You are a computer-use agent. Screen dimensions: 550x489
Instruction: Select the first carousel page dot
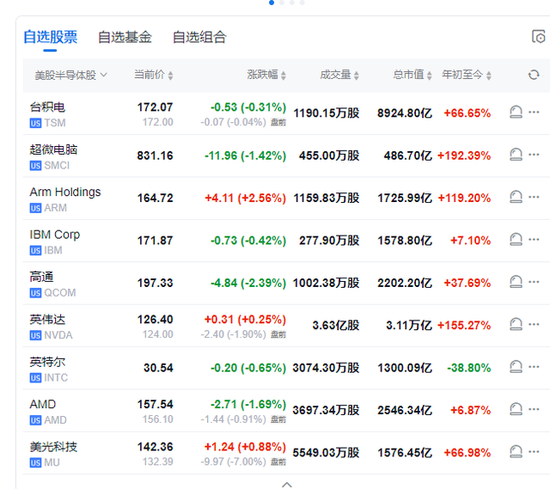(x=271, y=2)
